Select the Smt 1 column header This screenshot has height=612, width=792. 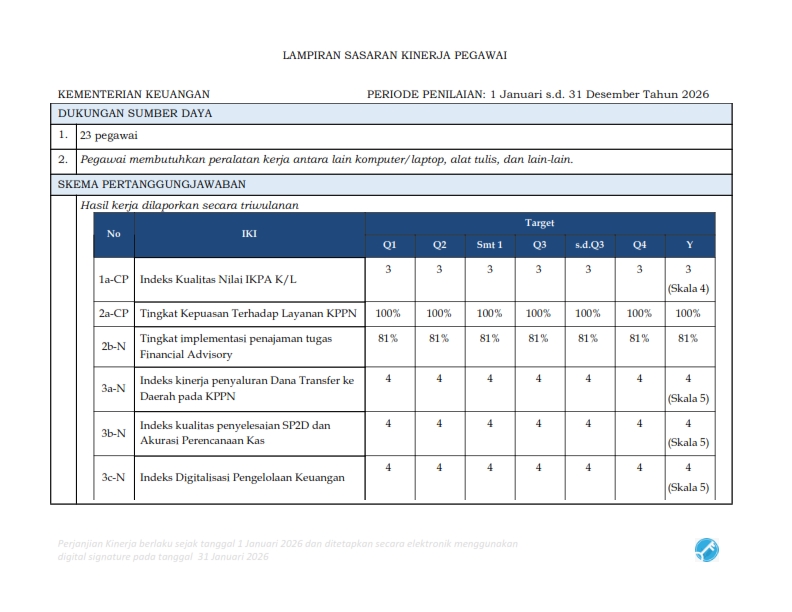[x=489, y=245]
